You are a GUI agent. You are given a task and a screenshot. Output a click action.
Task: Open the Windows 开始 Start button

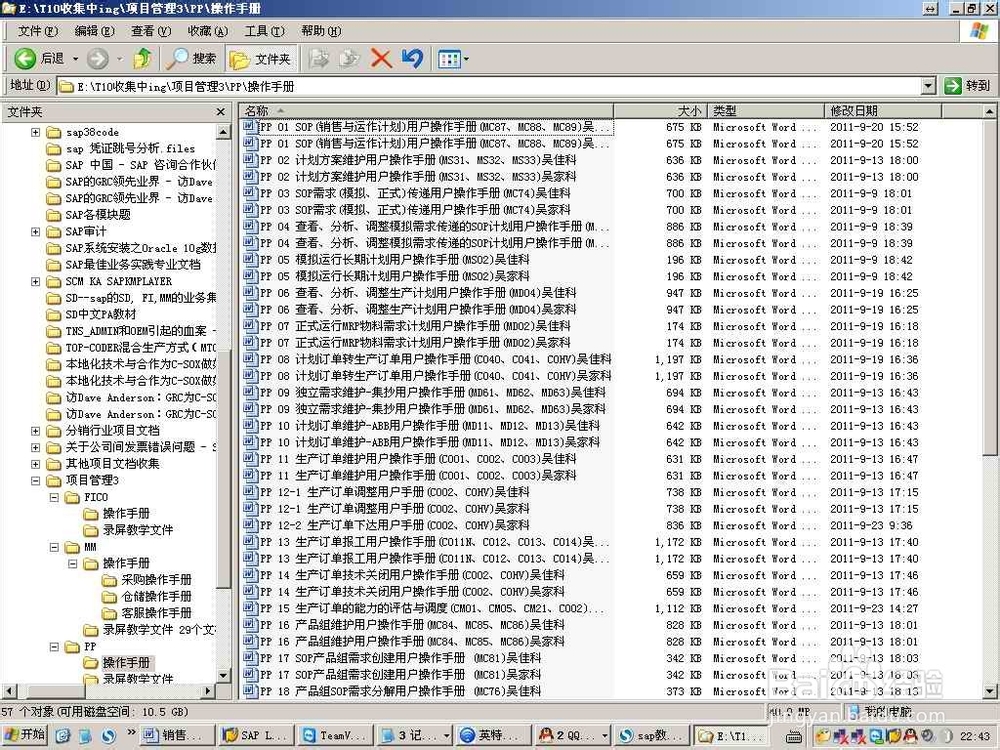click(24, 735)
